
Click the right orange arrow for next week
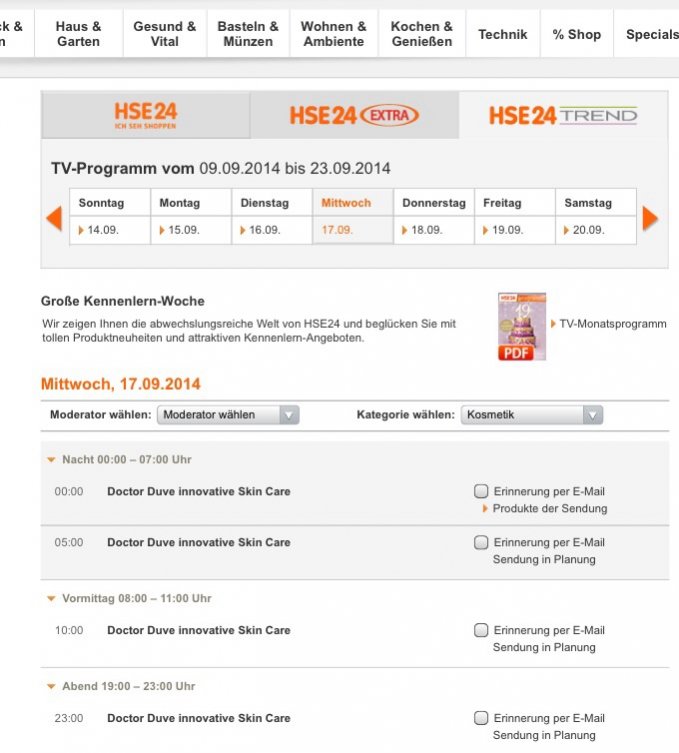coord(650,218)
